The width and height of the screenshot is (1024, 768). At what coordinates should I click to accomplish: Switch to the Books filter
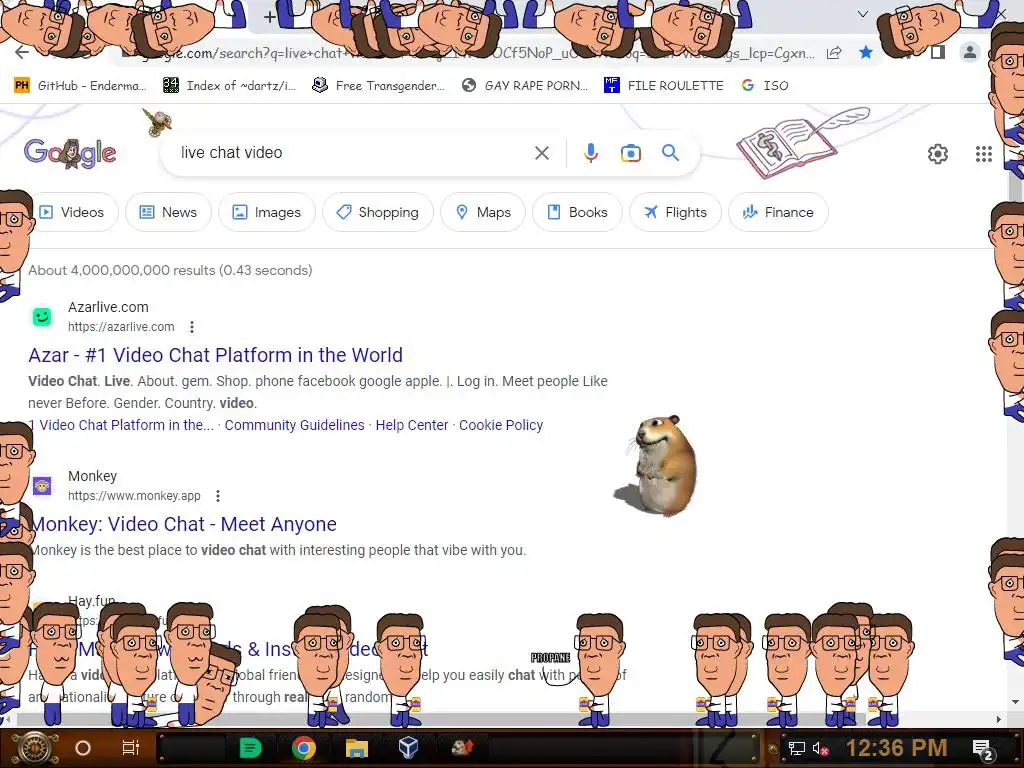(577, 212)
